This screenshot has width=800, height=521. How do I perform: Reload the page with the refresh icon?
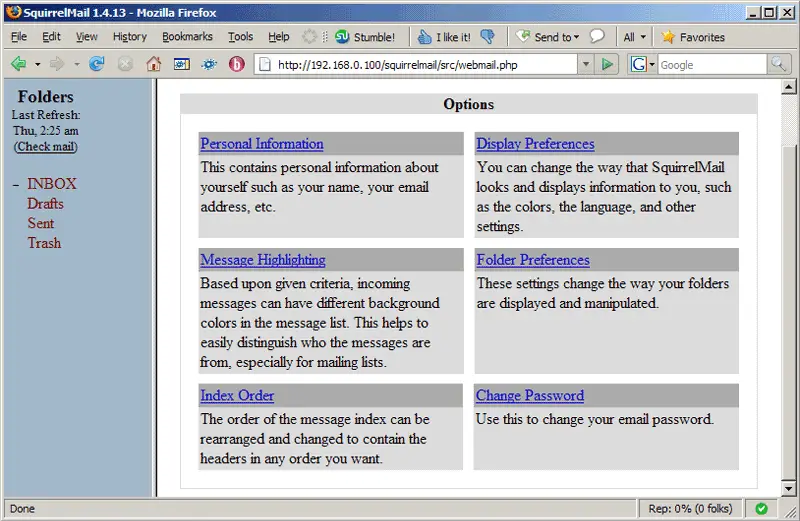[96, 64]
